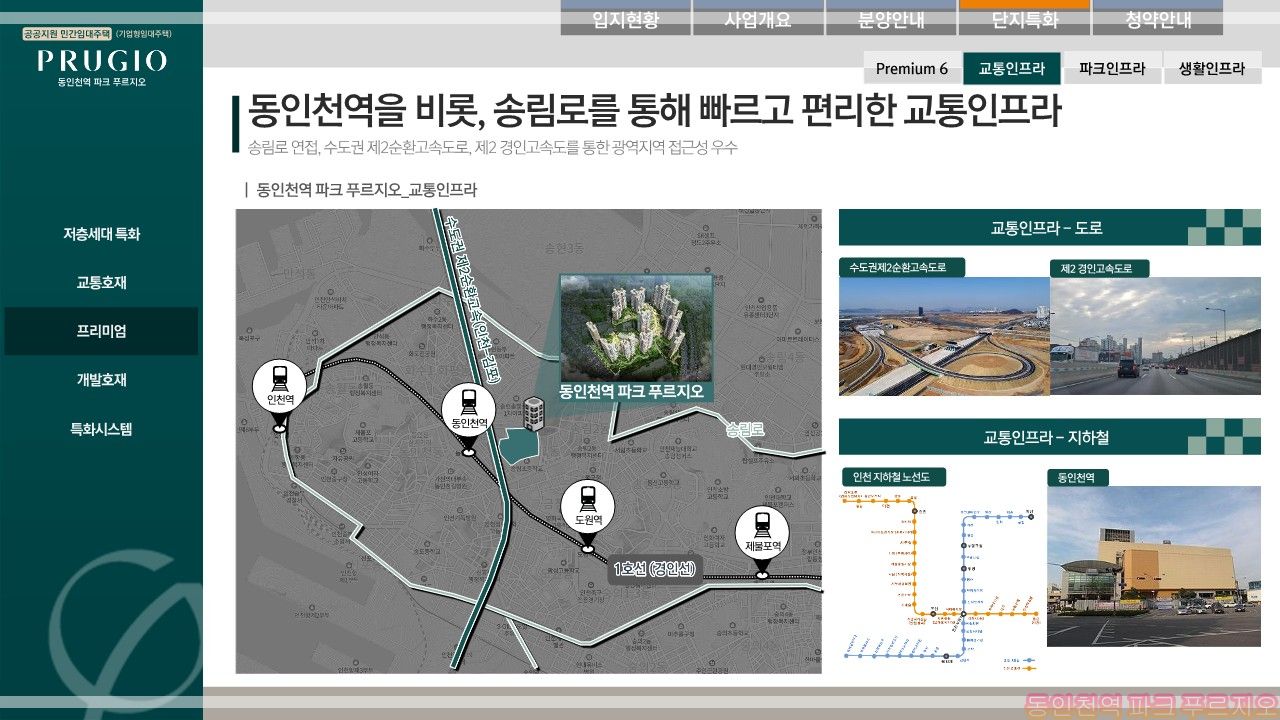Screen dimensions: 1280x720
Task: Open the 단지특화 top menu
Action: [1024, 18]
